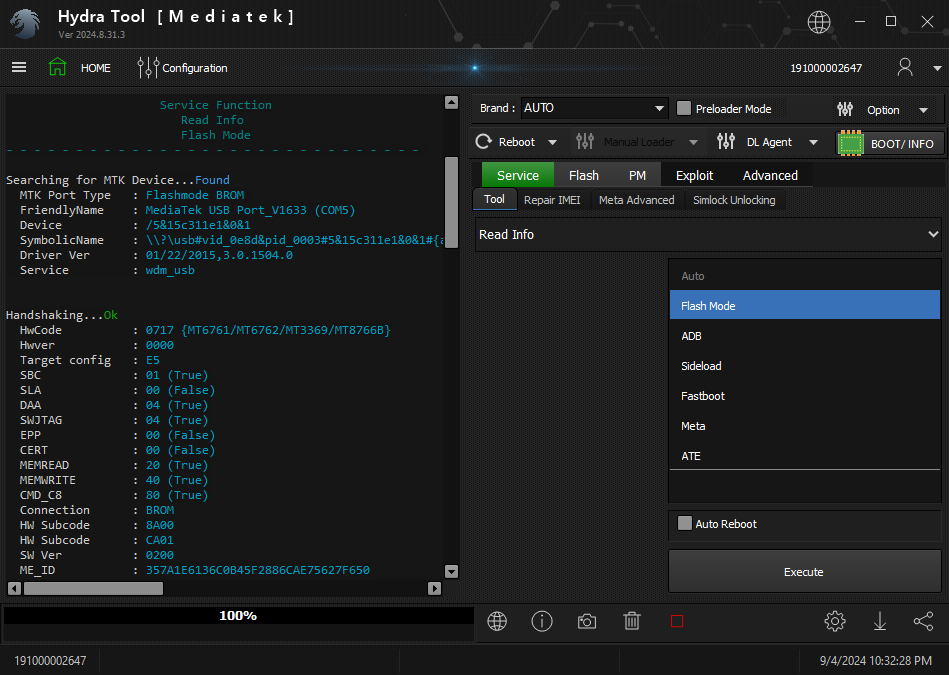
Task: Select Meta in mode list
Action: coord(804,426)
